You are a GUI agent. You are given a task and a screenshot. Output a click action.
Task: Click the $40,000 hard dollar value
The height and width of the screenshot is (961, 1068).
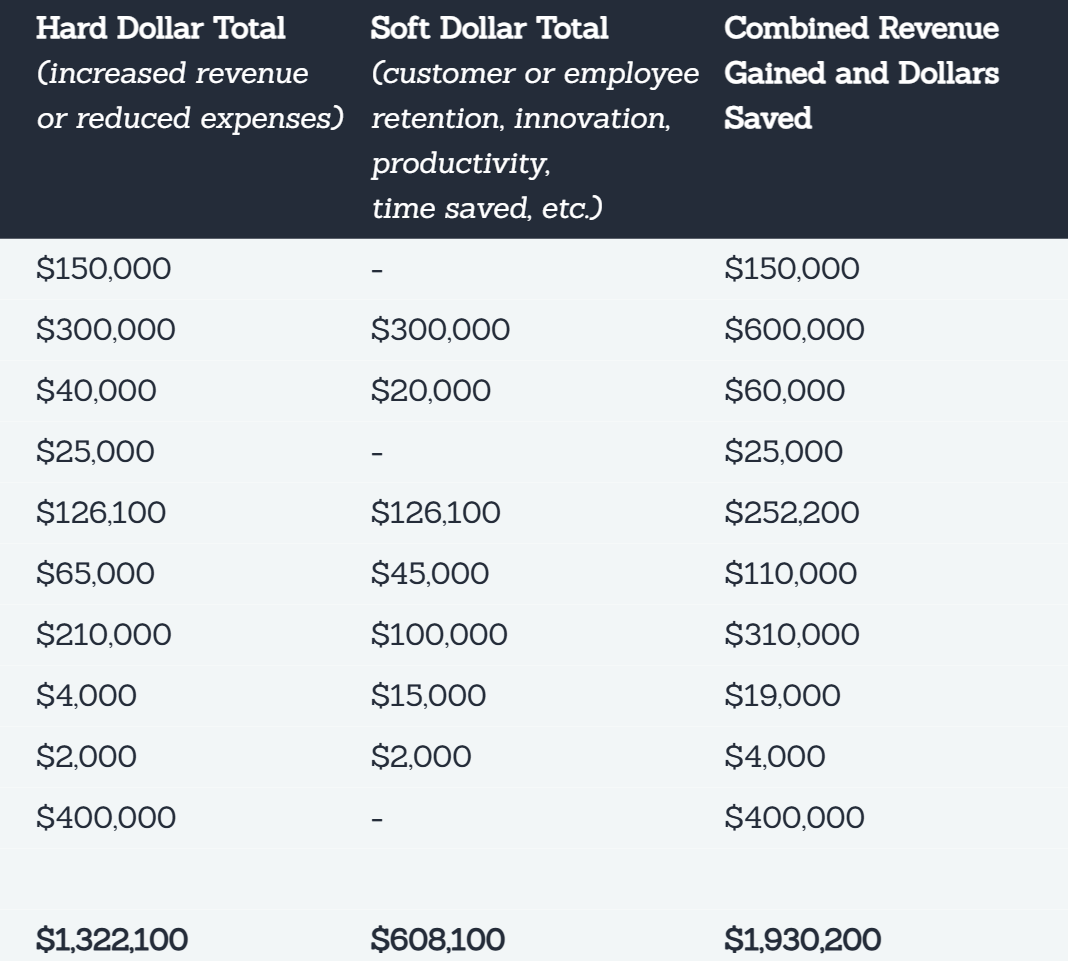pos(96,391)
